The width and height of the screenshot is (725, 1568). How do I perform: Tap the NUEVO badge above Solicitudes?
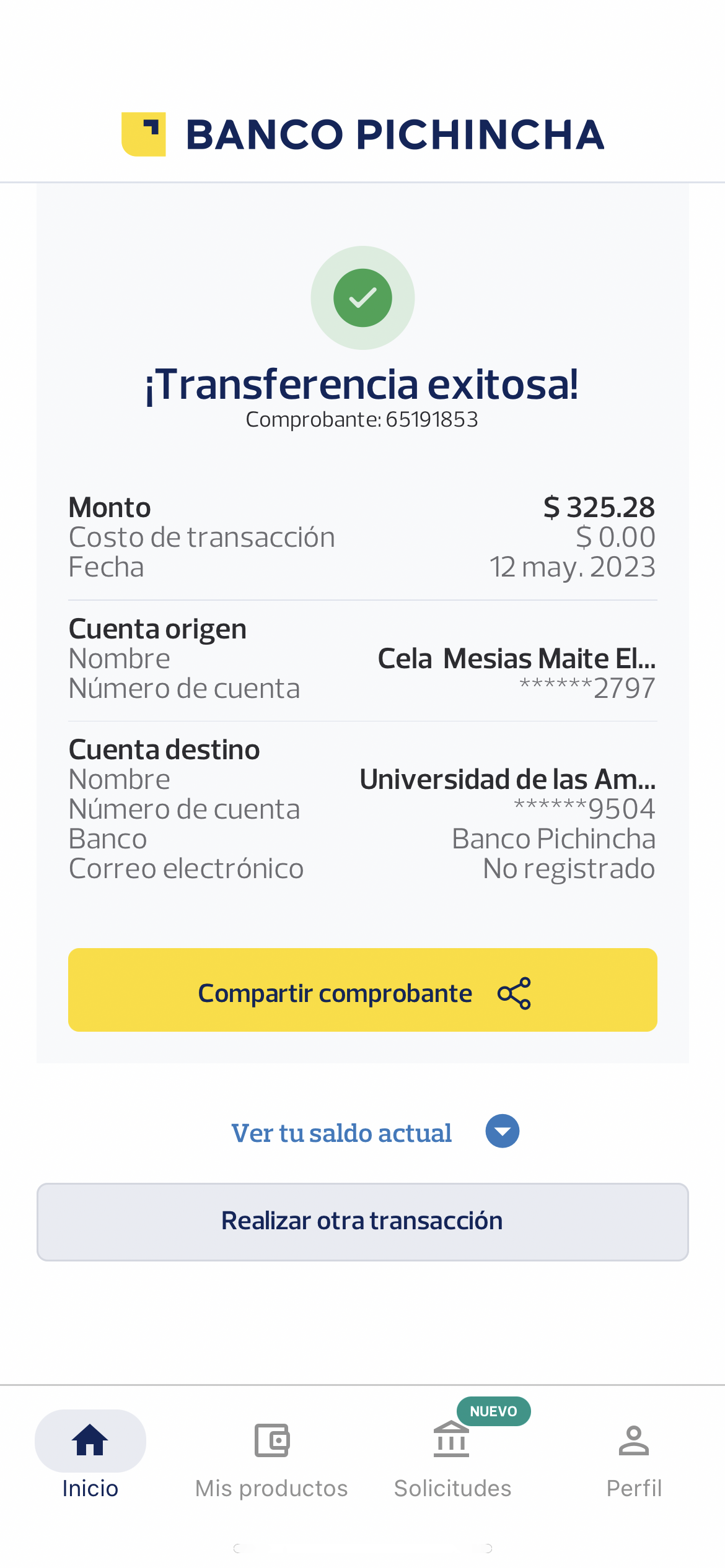pos(493,1411)
